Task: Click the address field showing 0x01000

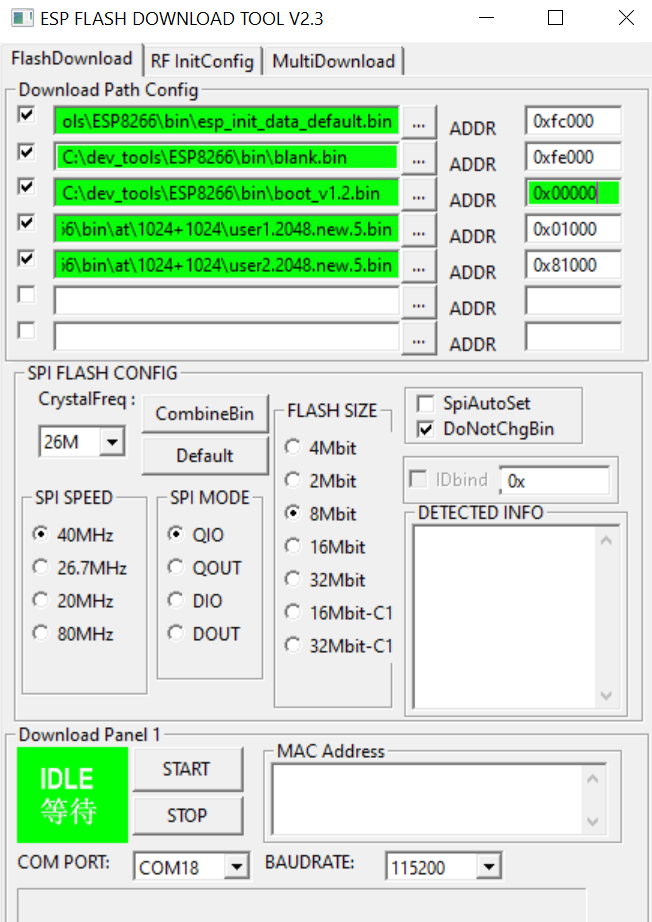Action: (x=573, y=229)
